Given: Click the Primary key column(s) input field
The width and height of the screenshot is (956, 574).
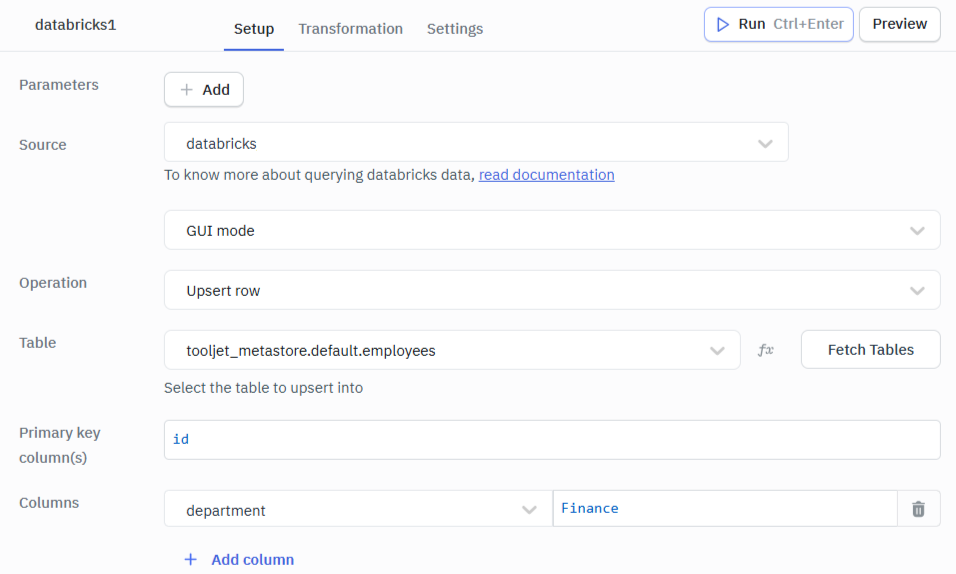Looking at the screenshot, I should (x=552, y=440).
